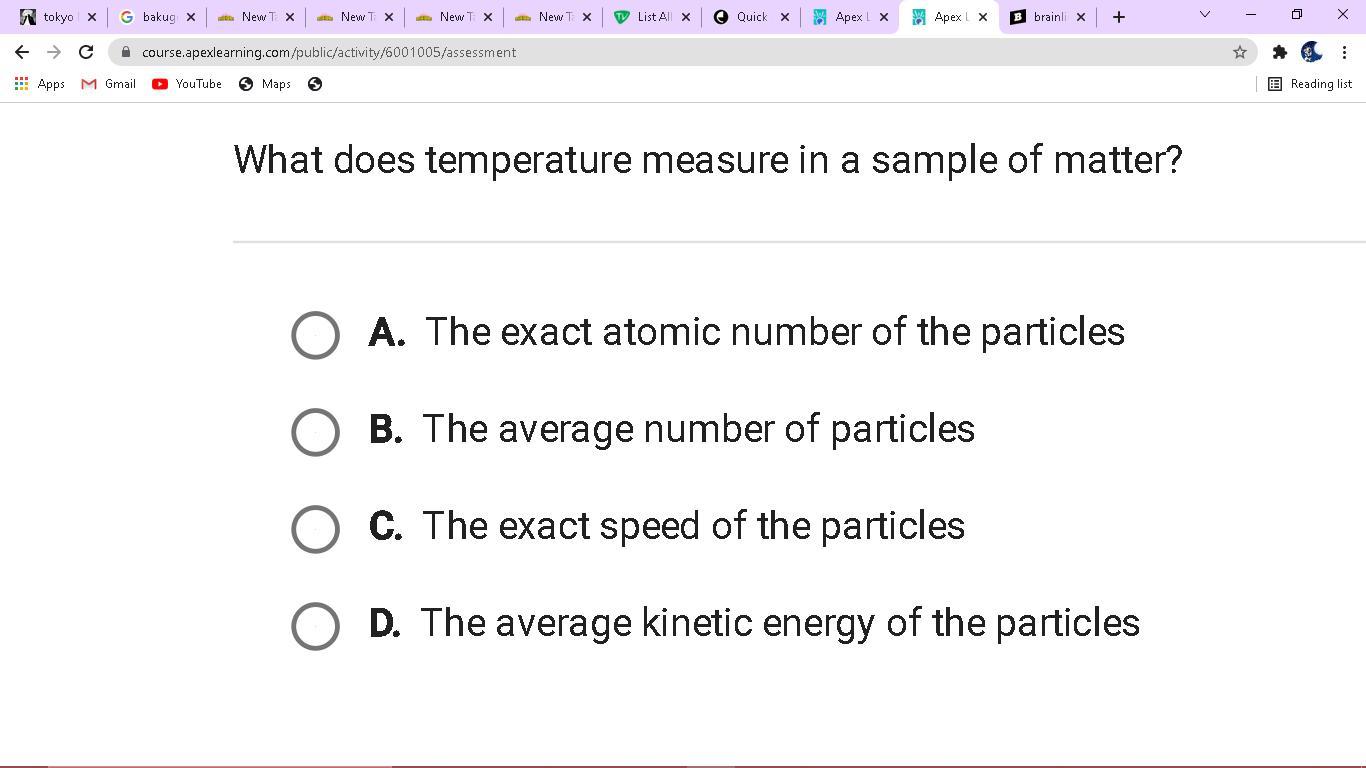Open the Apps shortcut in bookmarks bar
Screen dimensions: 1366x768
pyautogui.click(x=40, y=84)
